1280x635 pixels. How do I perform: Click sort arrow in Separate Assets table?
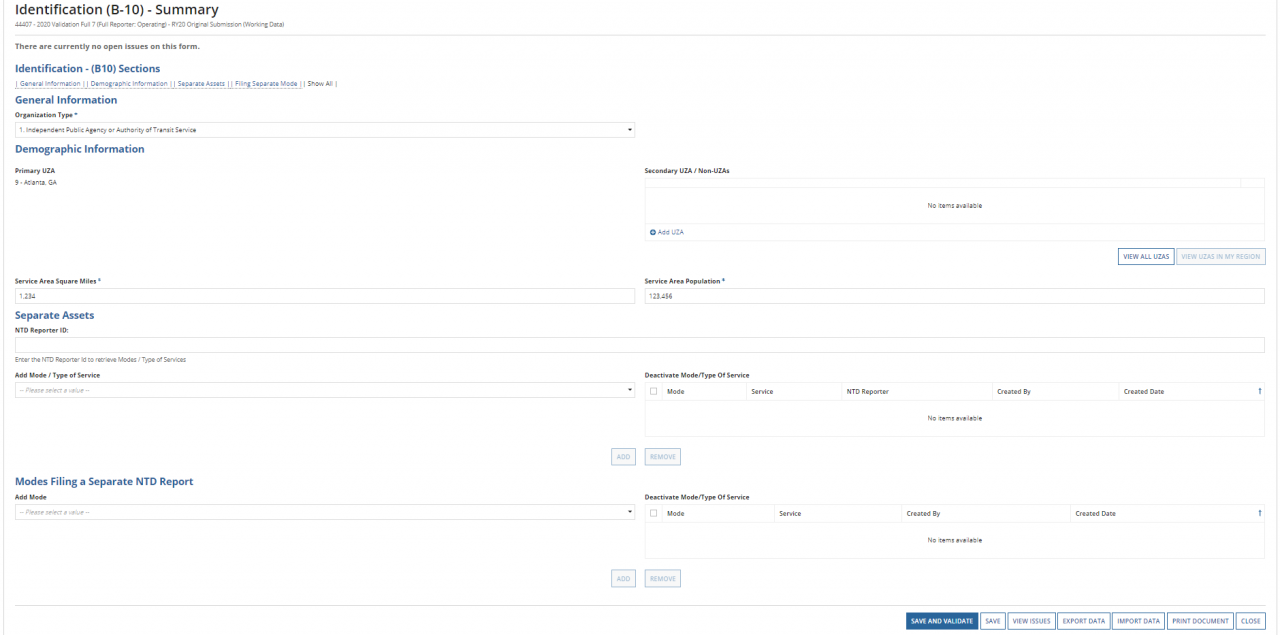tap(1259, 391)
